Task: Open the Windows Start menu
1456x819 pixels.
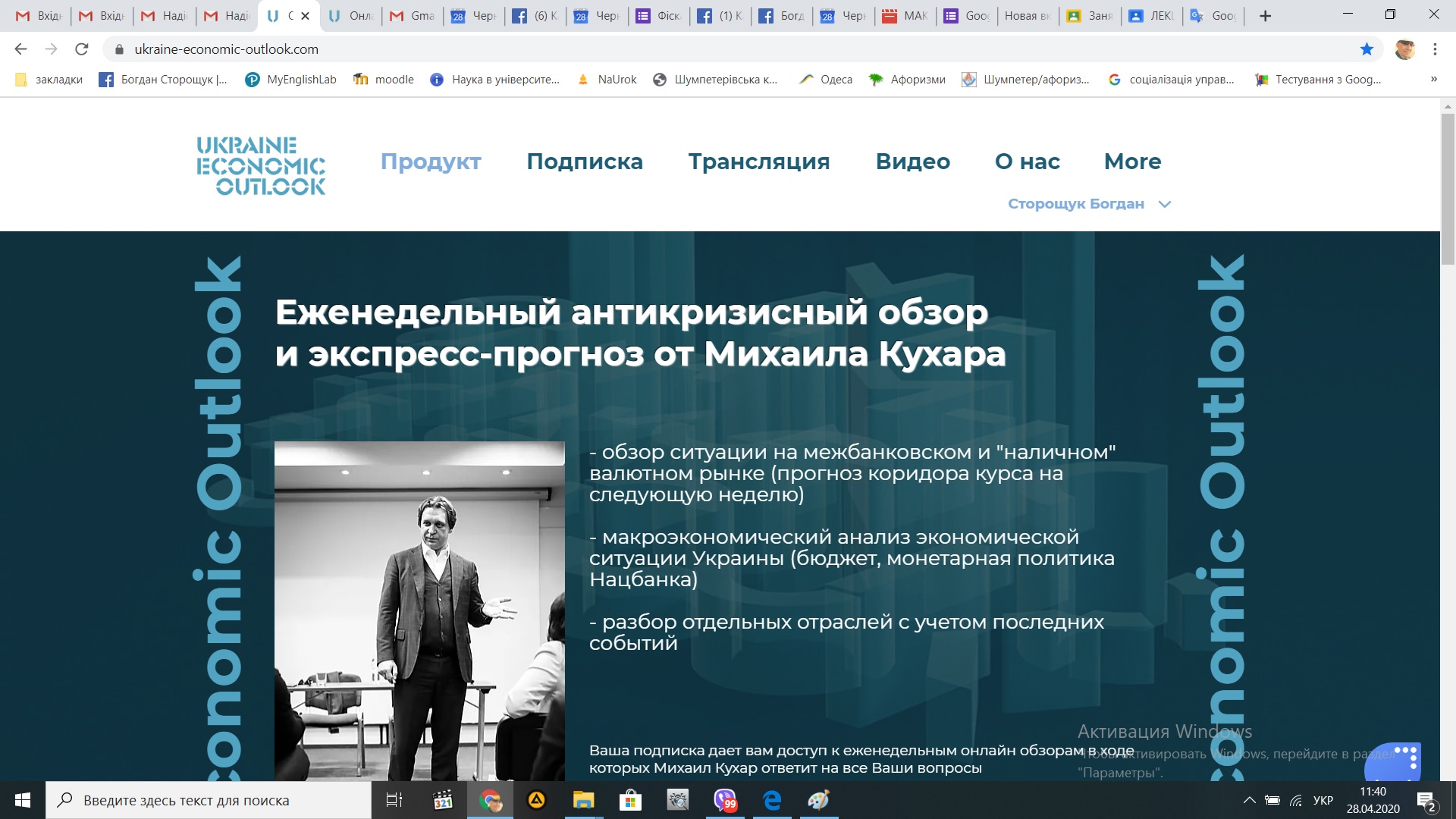Action: pos(23,800)
